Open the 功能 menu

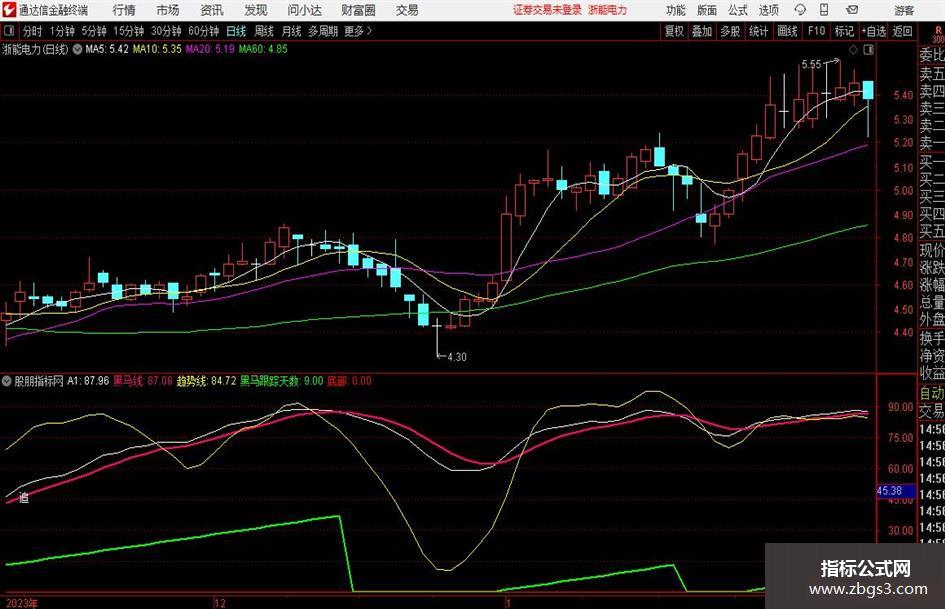676,10
